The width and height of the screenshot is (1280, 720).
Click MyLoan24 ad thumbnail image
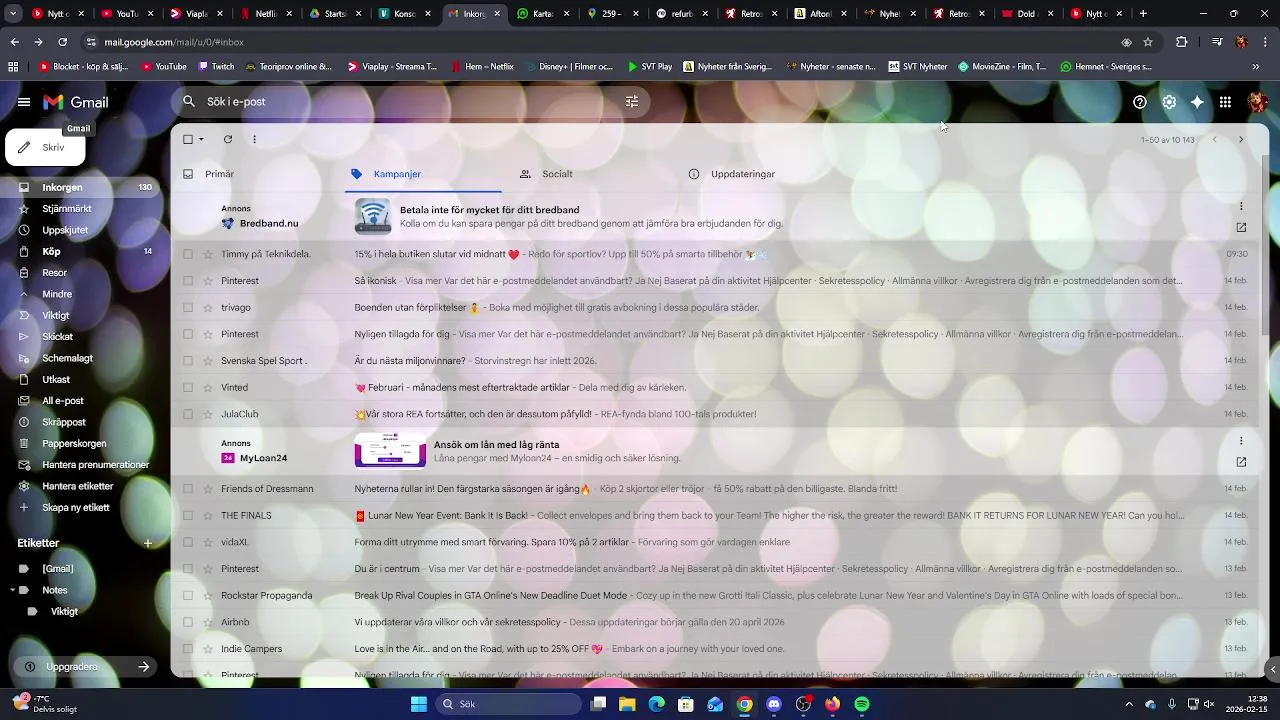[x=390, y=451]
